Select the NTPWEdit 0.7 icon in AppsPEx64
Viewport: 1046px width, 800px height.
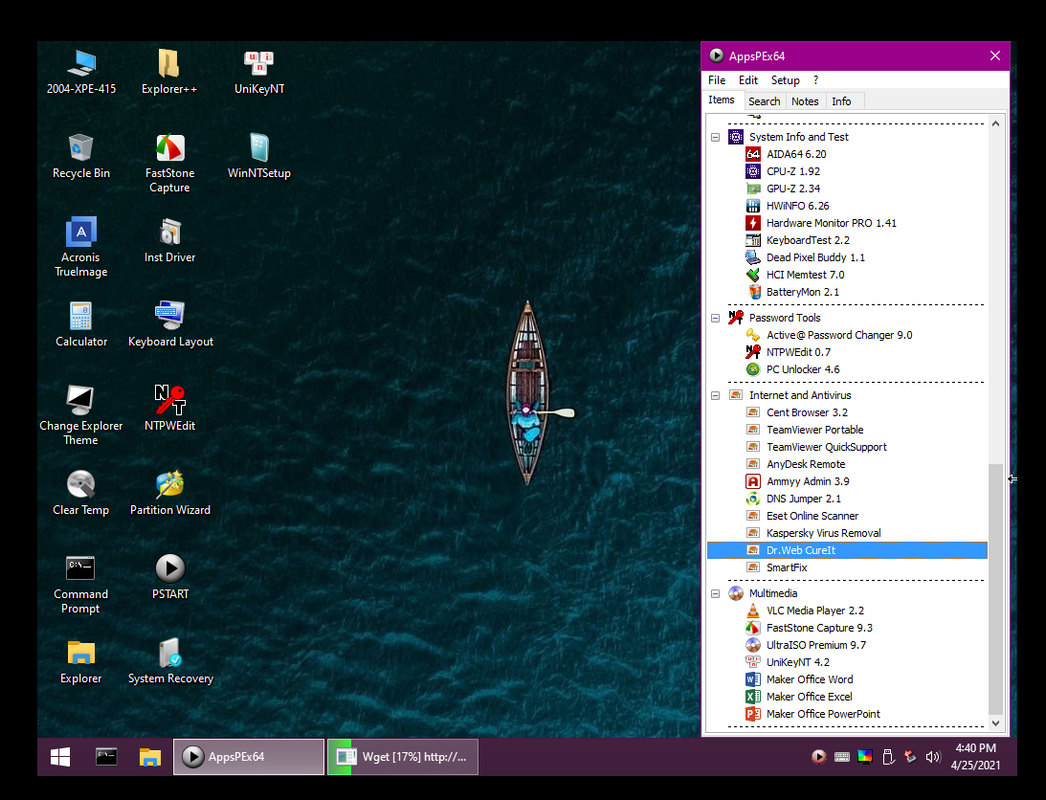pos(752,352)
